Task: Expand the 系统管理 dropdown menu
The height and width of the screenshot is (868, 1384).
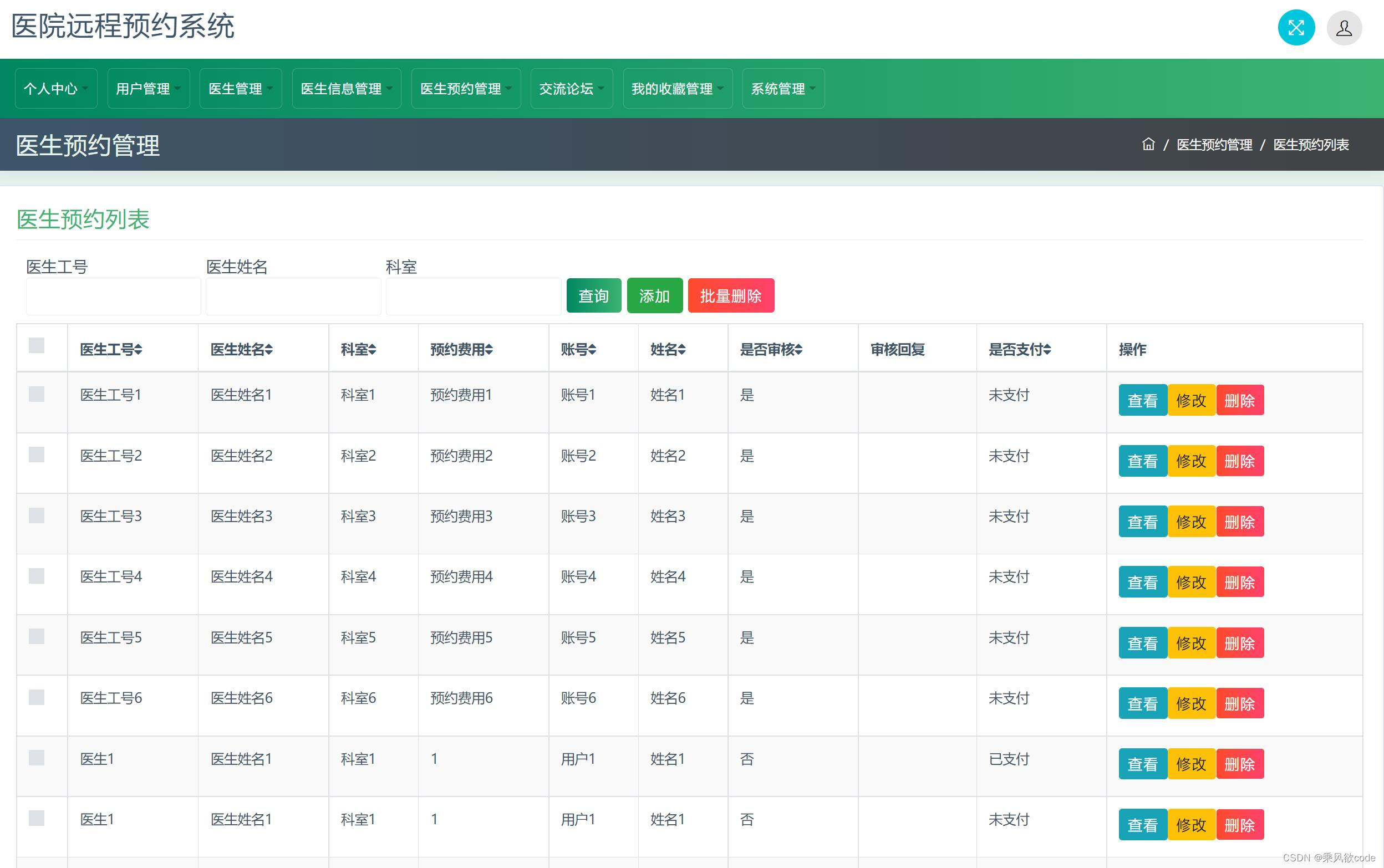Action: [x=783, y=89]
